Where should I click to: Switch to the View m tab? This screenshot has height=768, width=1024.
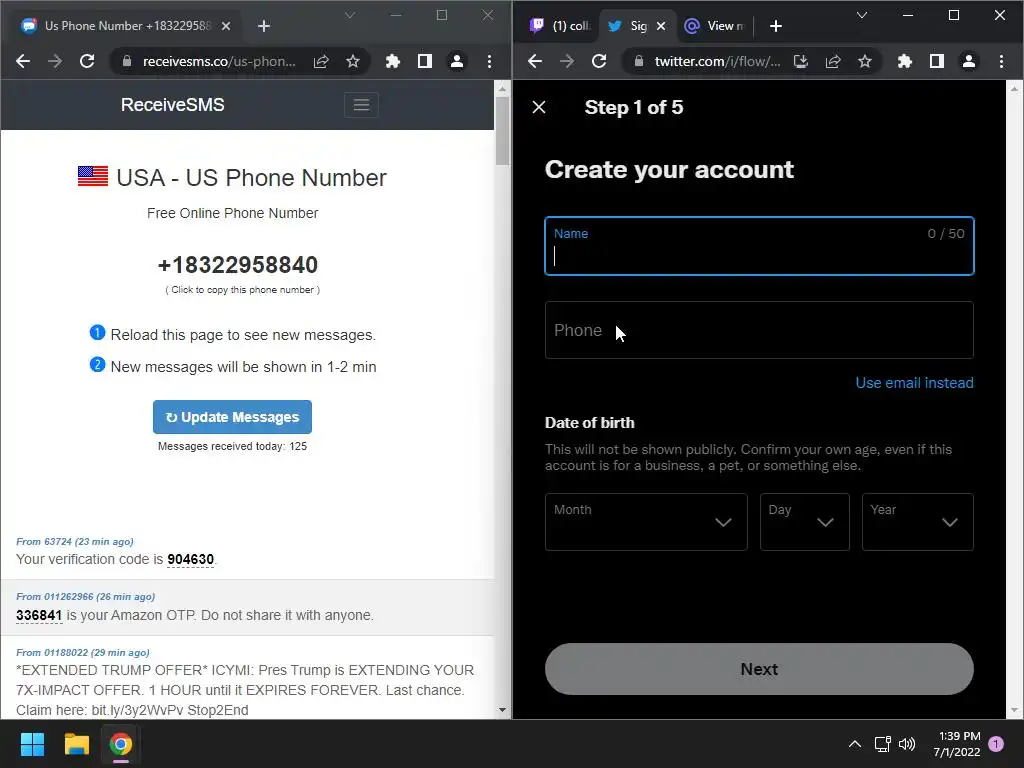tap(714, 26)
